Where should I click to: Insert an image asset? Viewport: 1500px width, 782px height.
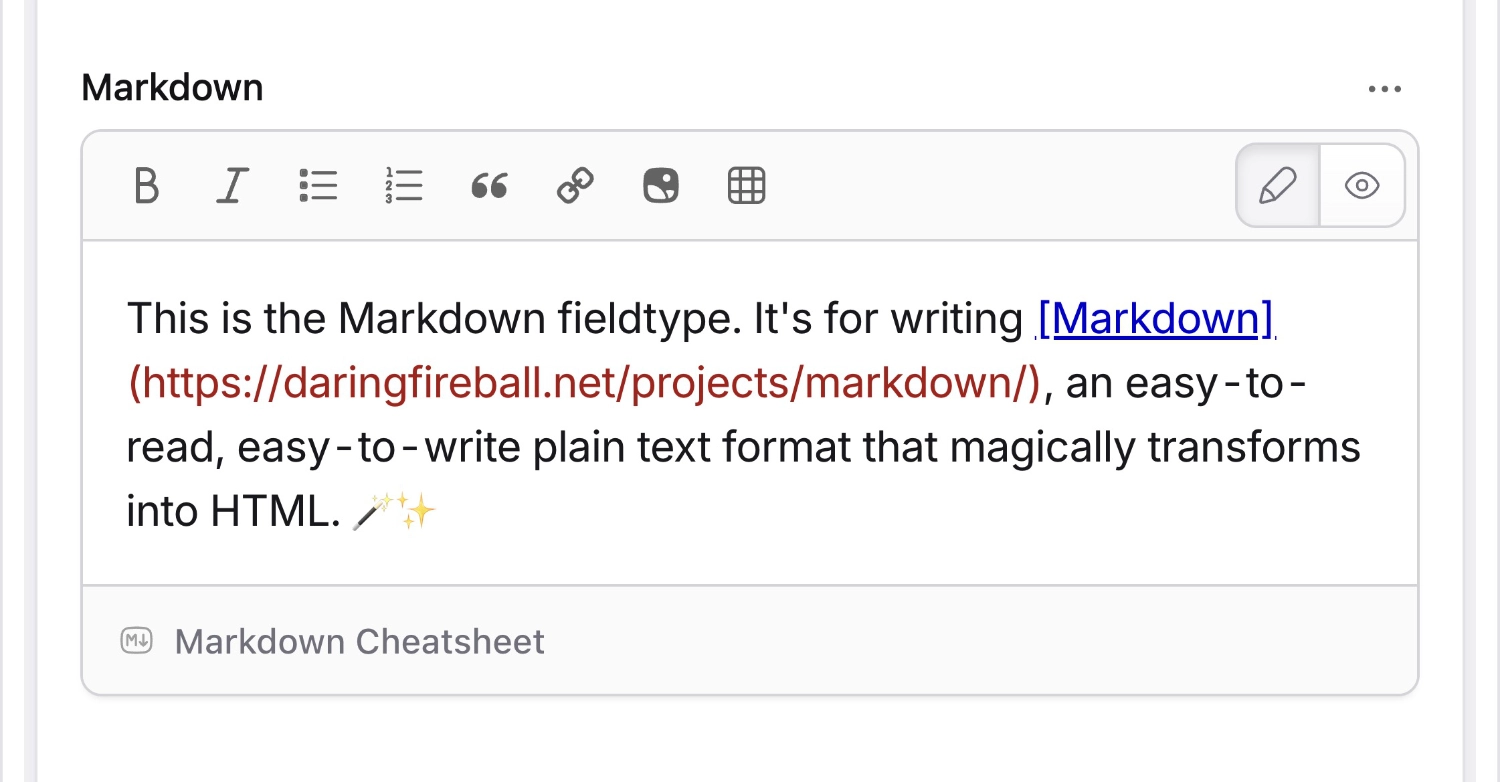[660, 185]
